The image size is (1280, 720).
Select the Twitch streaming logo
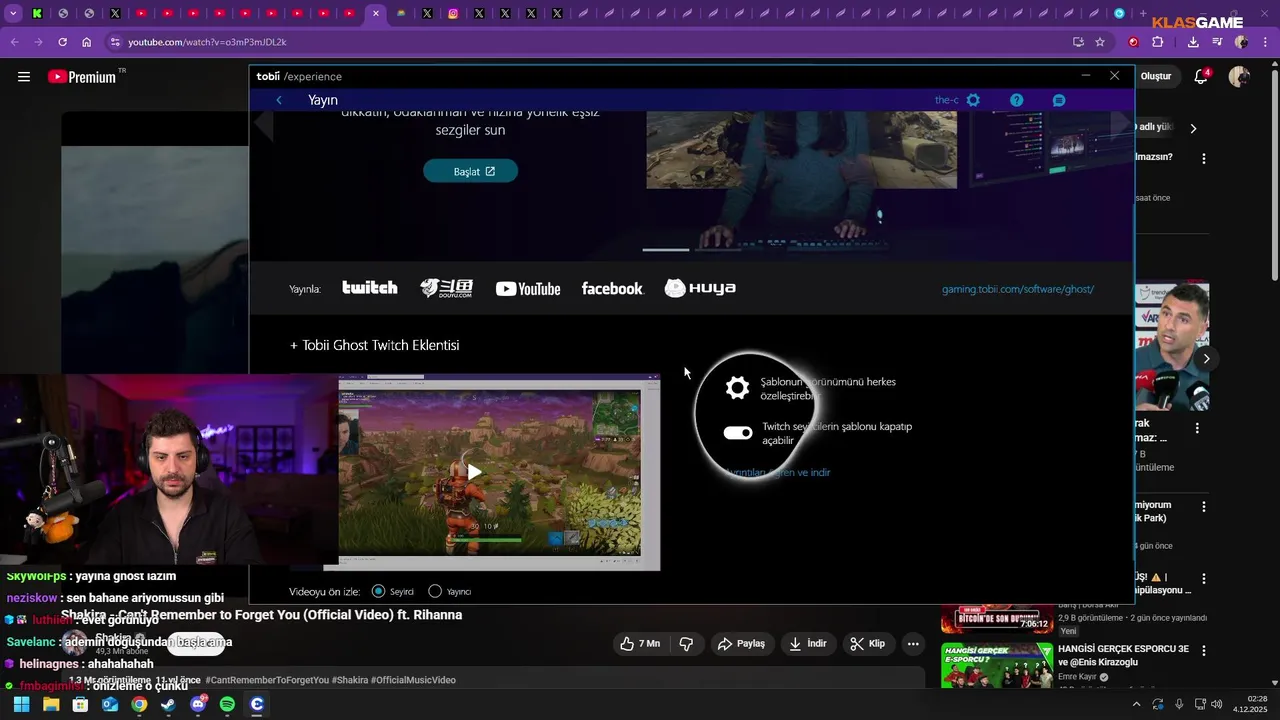click(x=370, y=288)
